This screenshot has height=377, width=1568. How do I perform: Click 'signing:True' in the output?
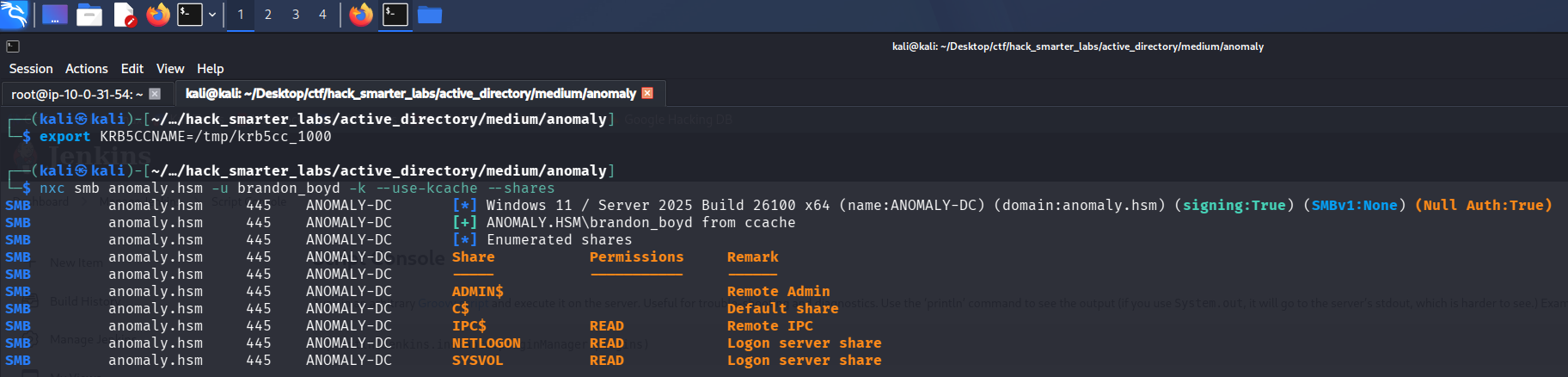tap(1234, 205)
